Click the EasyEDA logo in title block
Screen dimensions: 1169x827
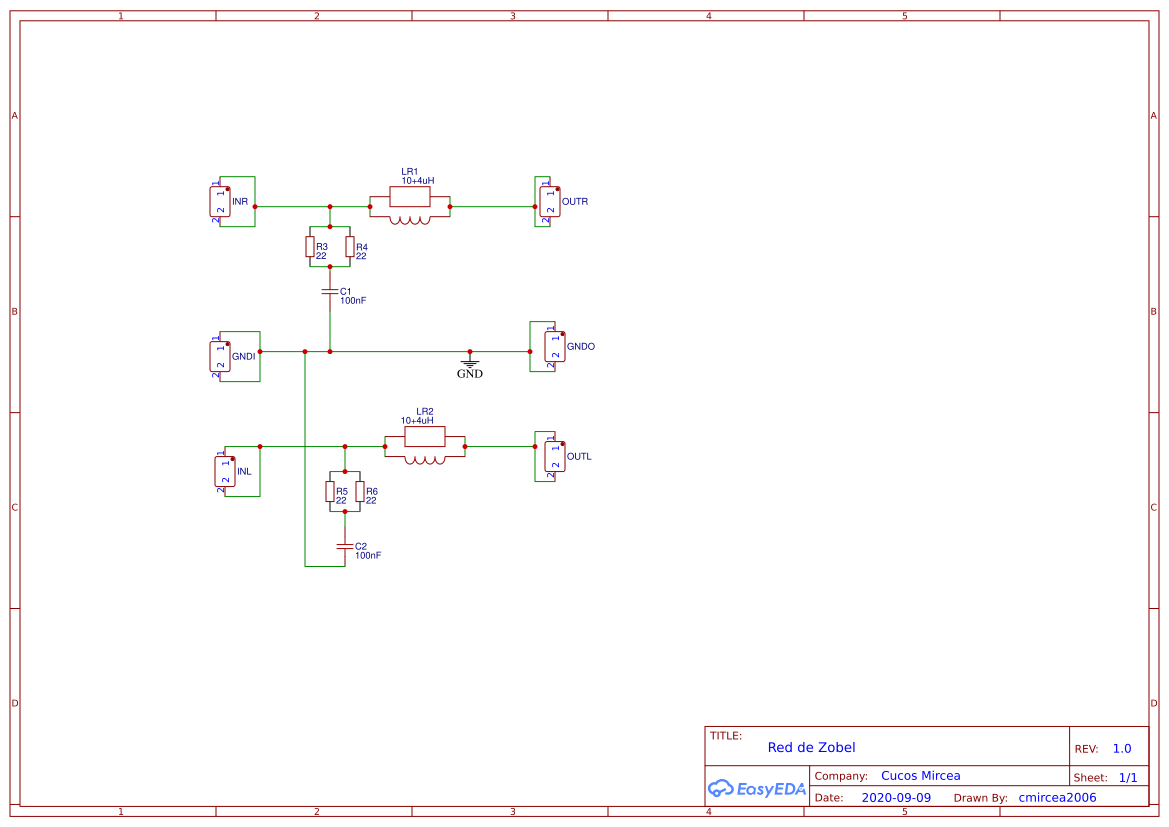pyautogui.click(x=757, y=788)
